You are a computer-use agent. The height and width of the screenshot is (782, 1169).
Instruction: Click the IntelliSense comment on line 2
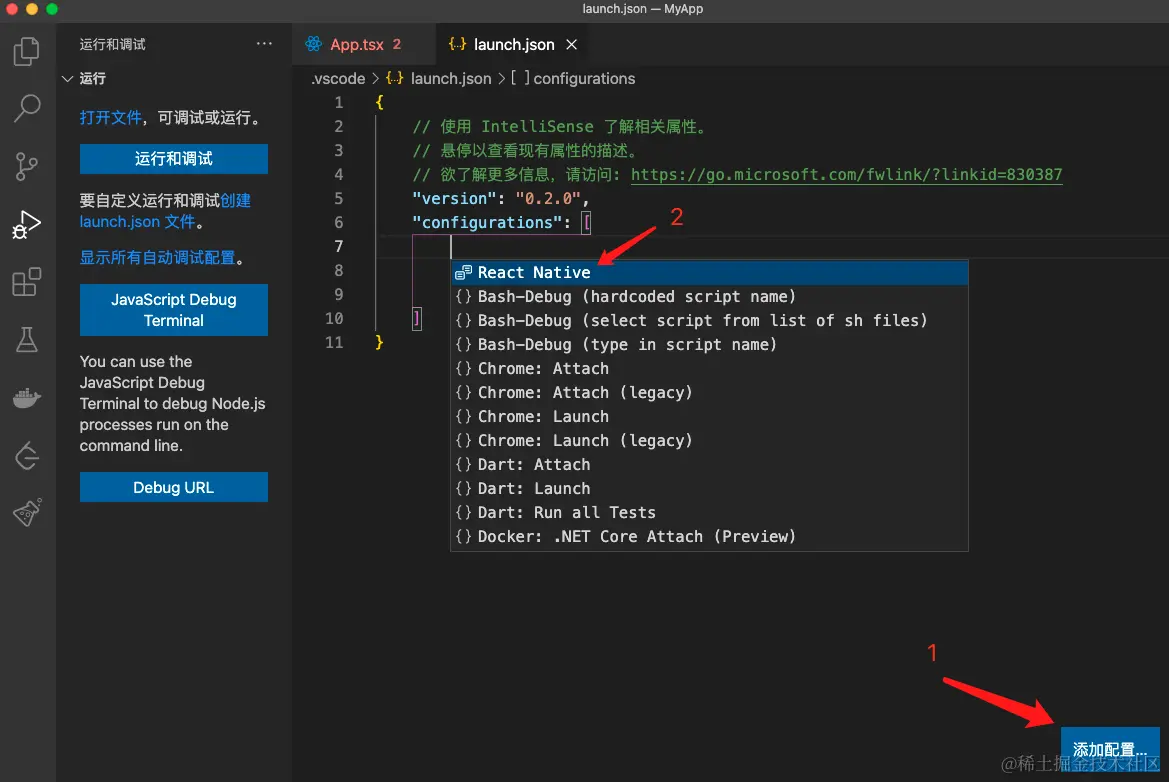(x=559, y=127)
